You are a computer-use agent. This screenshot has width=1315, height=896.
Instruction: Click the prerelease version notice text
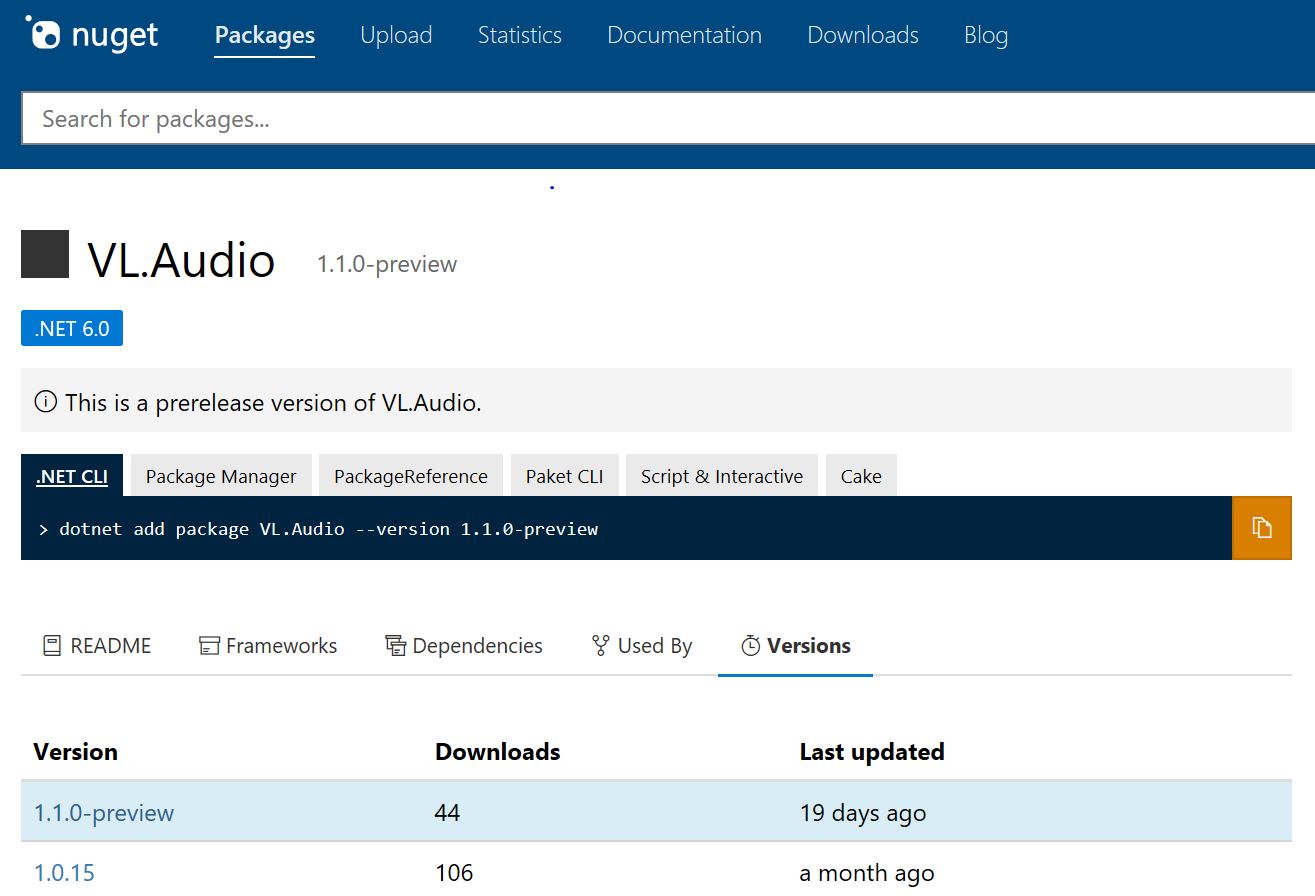click(x=273, y=403)
